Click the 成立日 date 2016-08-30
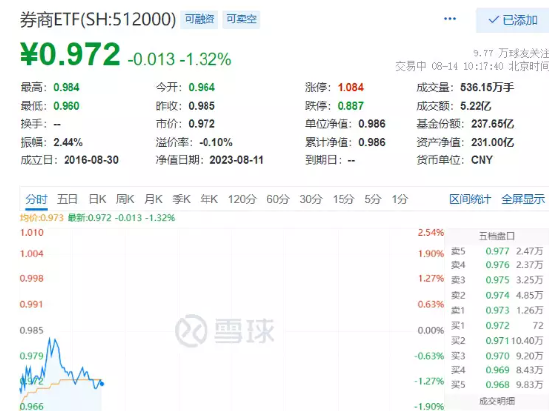The height and width of the screenshot is (412, 550). (x=91, y=160)
